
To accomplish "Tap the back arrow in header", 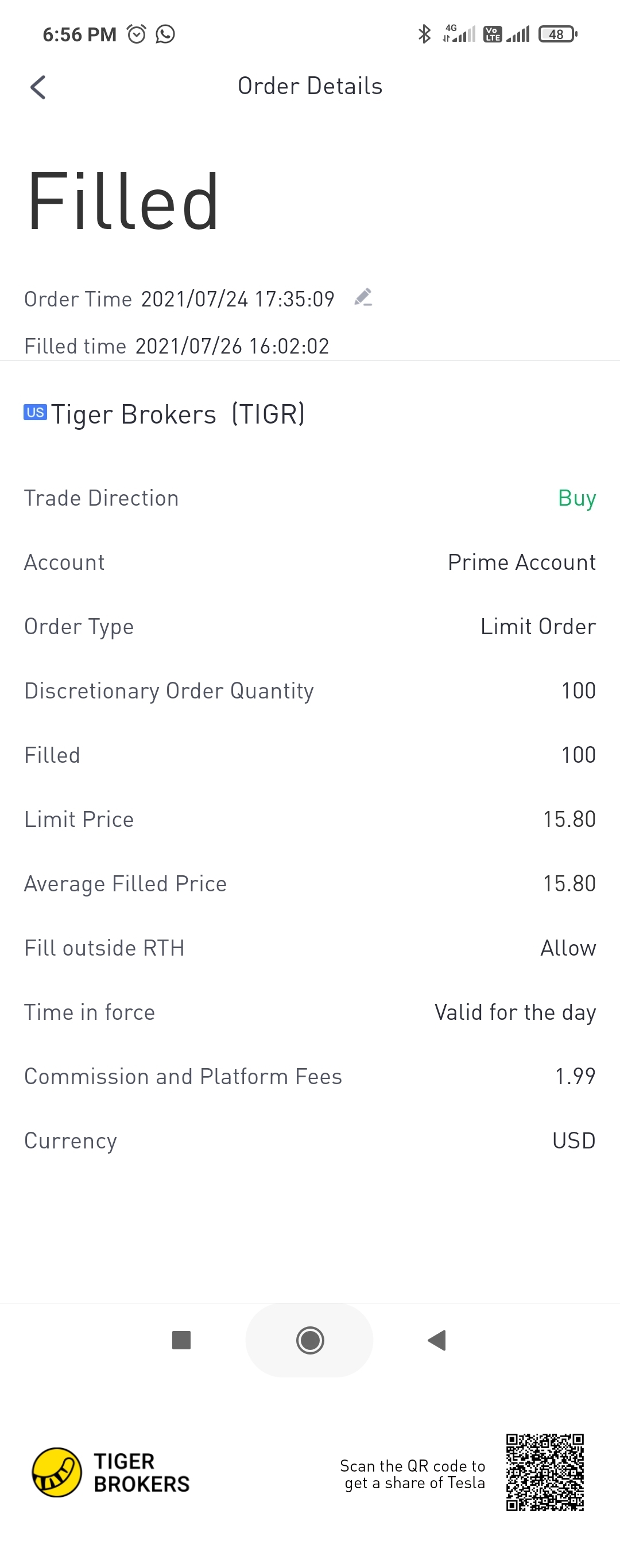I will coord(38,87).
